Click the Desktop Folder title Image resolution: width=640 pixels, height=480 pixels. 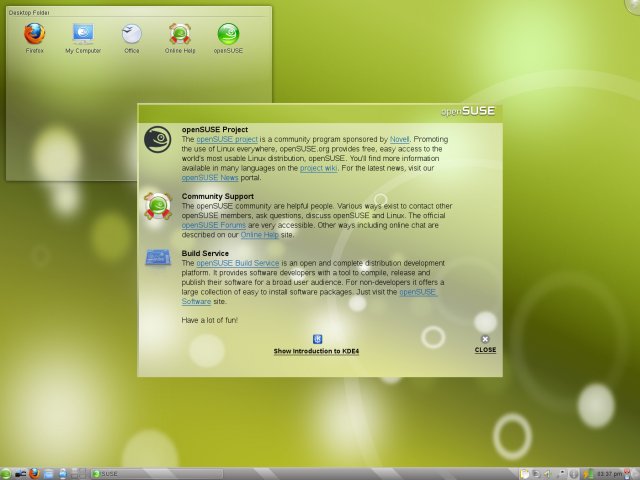29,13
